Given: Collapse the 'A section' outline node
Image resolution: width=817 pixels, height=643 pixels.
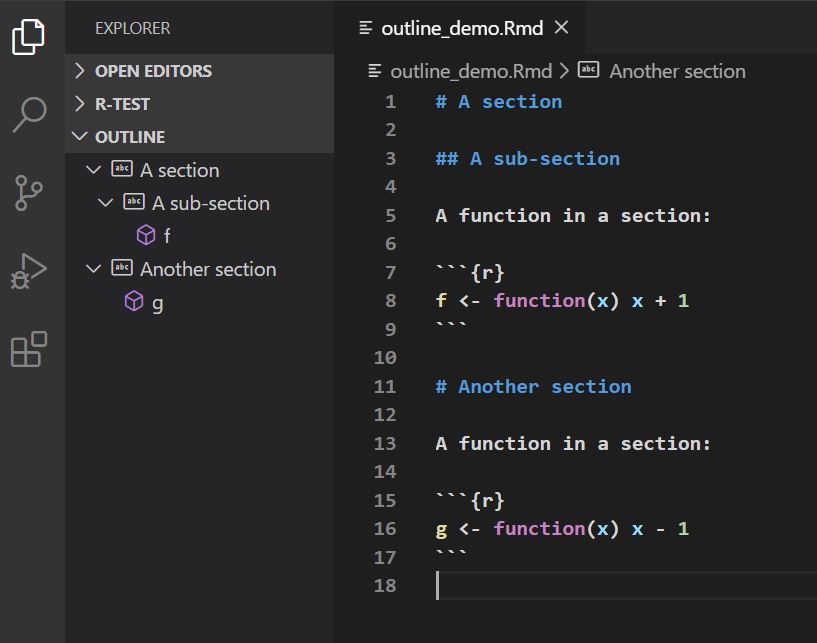Looking at the screenshot, I should 93,170.
